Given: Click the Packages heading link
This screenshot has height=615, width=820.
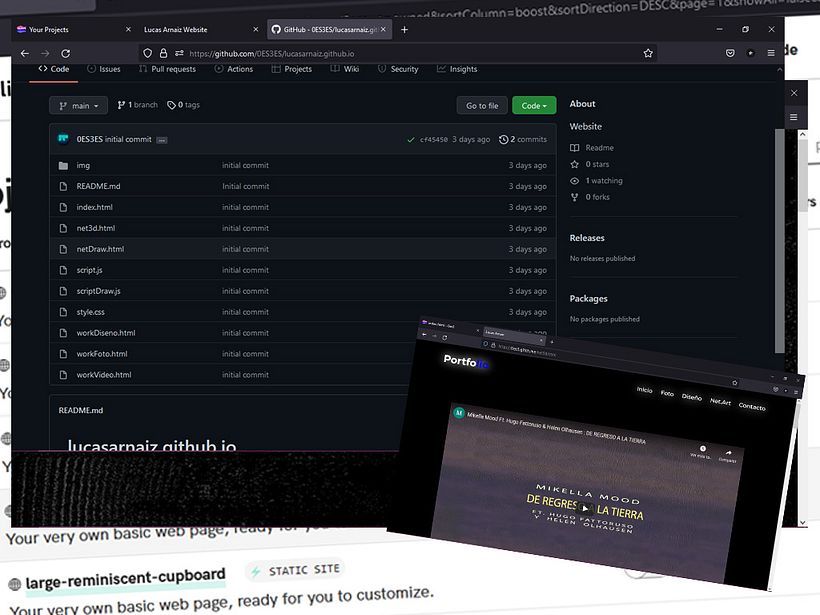Looking at the screenshot, I should coord(588,299).
